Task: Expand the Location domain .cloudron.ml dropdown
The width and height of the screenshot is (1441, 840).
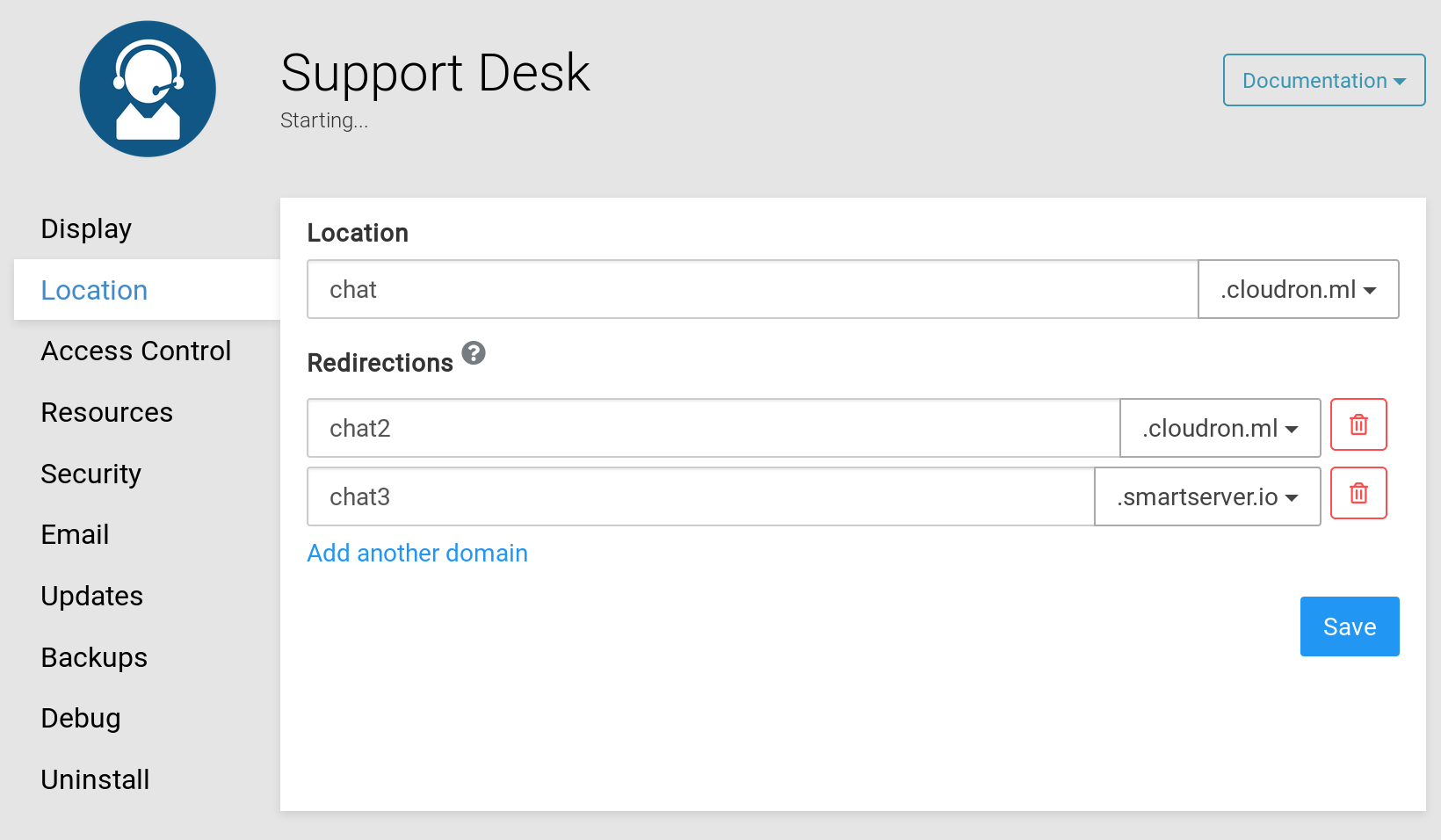Action: coord(1298,290)
